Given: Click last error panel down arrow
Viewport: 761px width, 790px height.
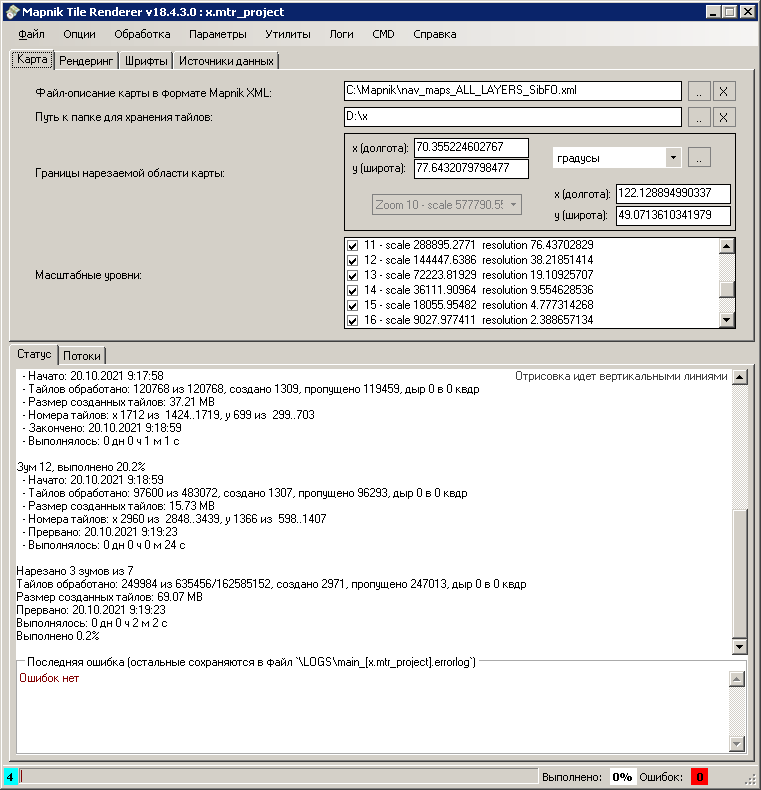Looking at the screenshot, I should (737, 744).
